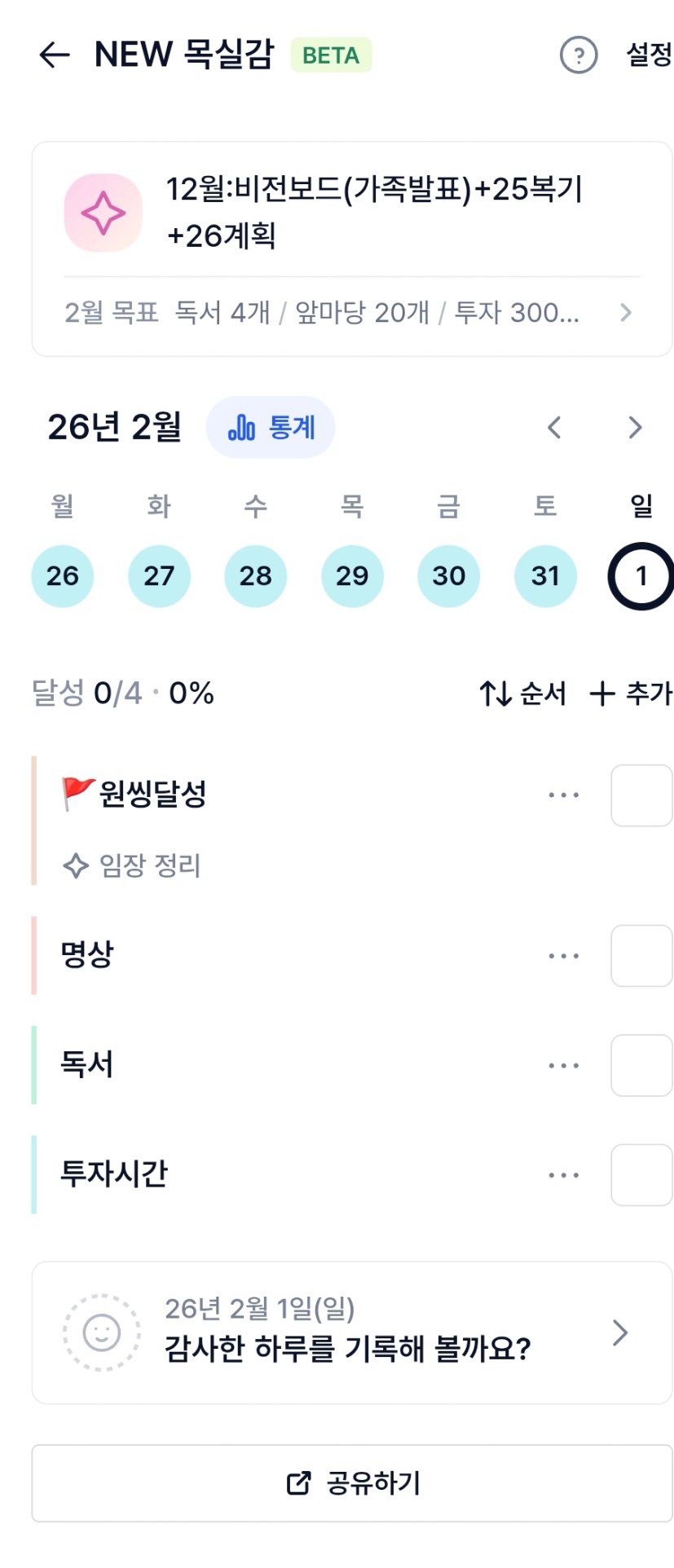
Task: Select date 28 on 수 column
Action: click(255, 576)
